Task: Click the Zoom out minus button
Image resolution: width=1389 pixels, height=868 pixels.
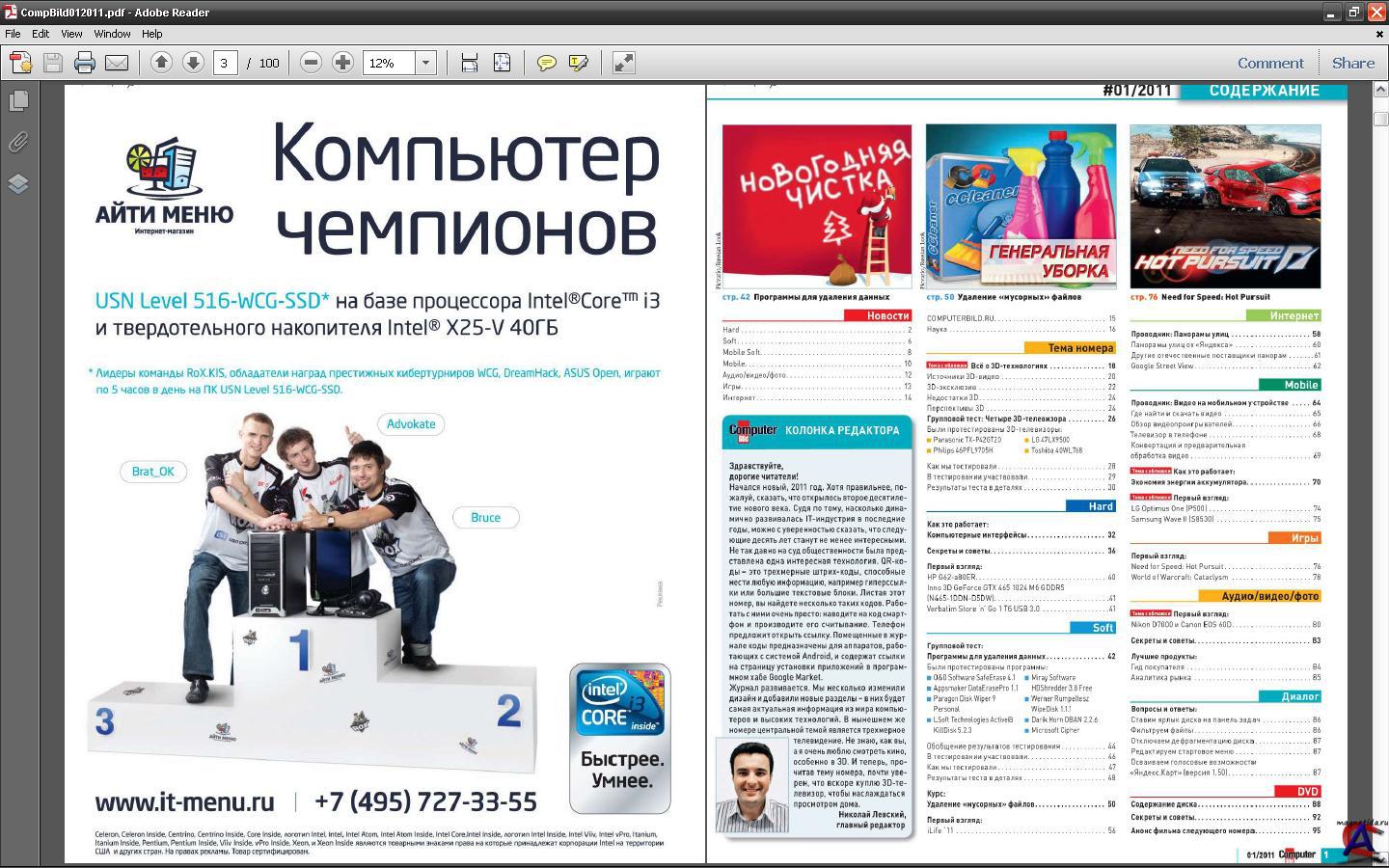Action: 311,63
